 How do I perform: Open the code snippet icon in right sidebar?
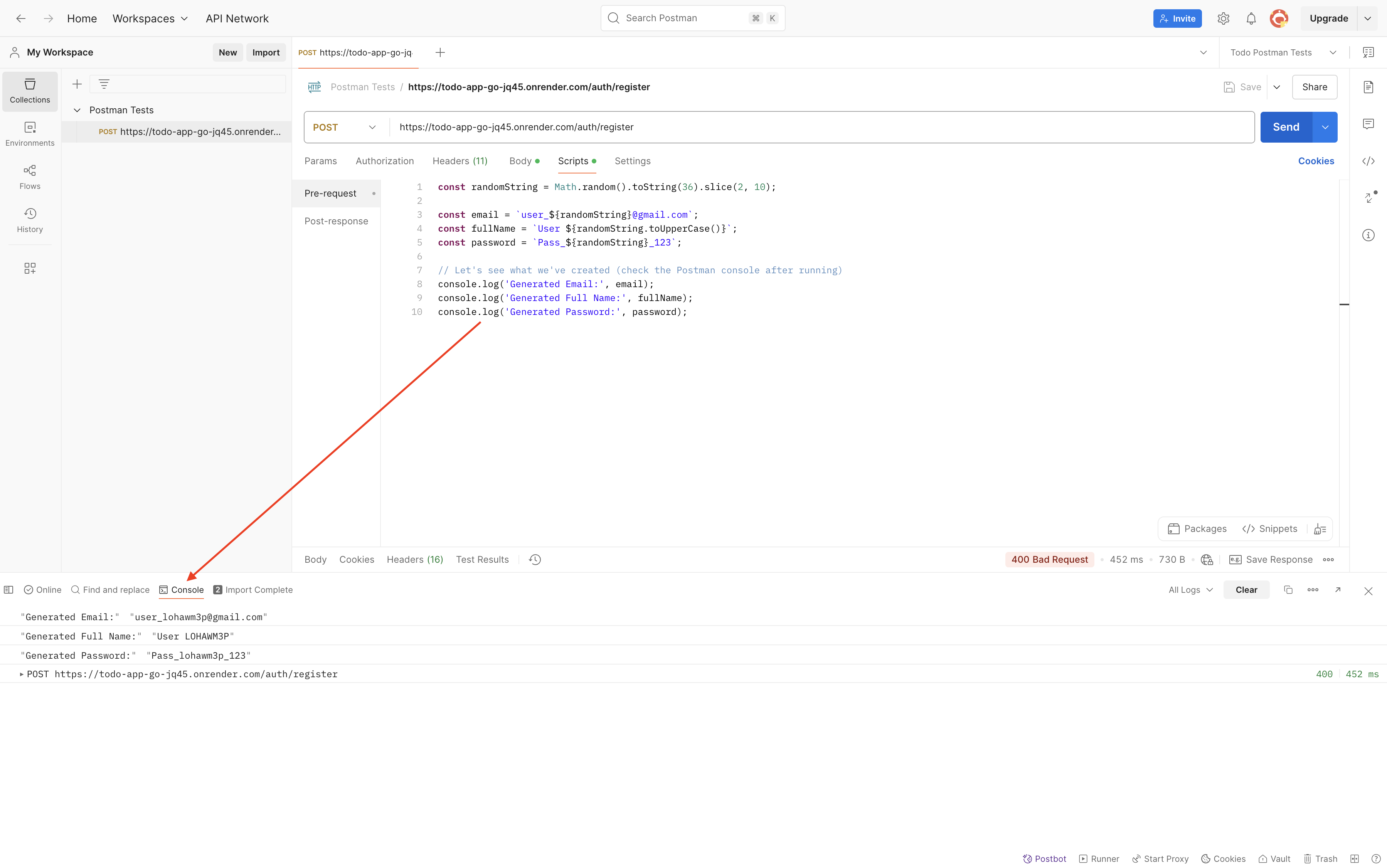pyautogui.click(x=1368, y=161)
